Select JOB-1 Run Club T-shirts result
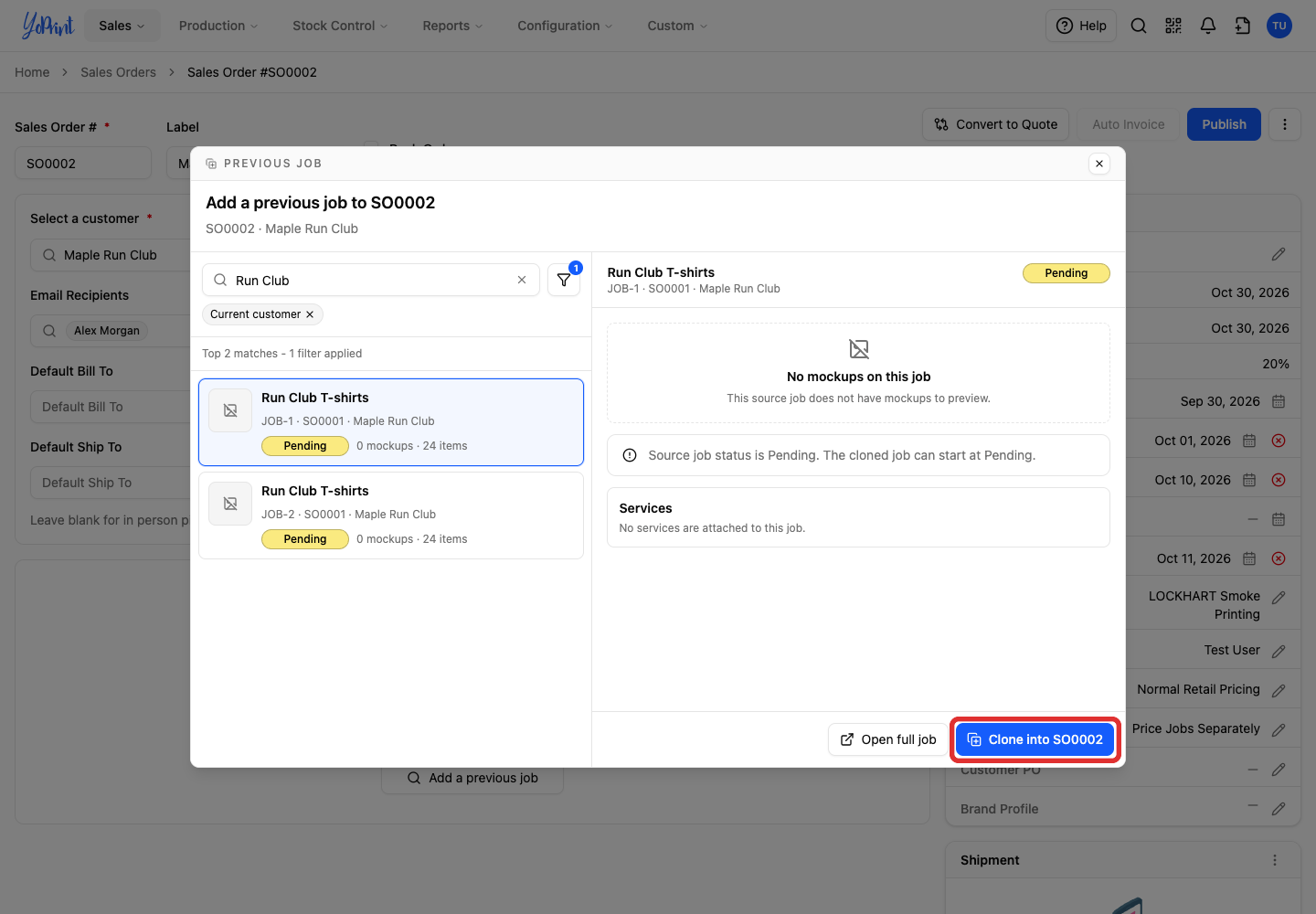Screen dimensions: 1316x914 (391, 422)
